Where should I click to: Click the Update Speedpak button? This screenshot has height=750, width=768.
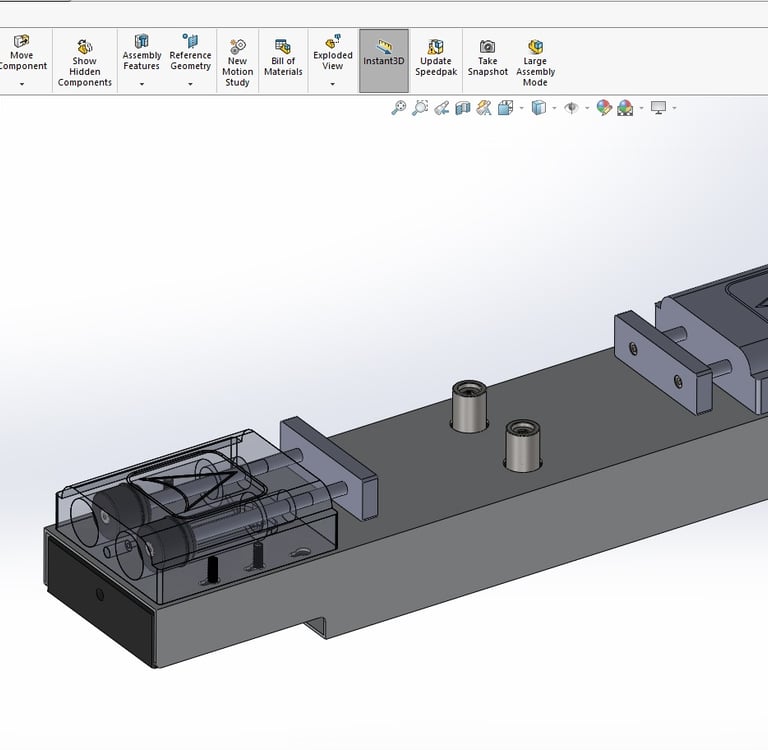coord(435,60)
